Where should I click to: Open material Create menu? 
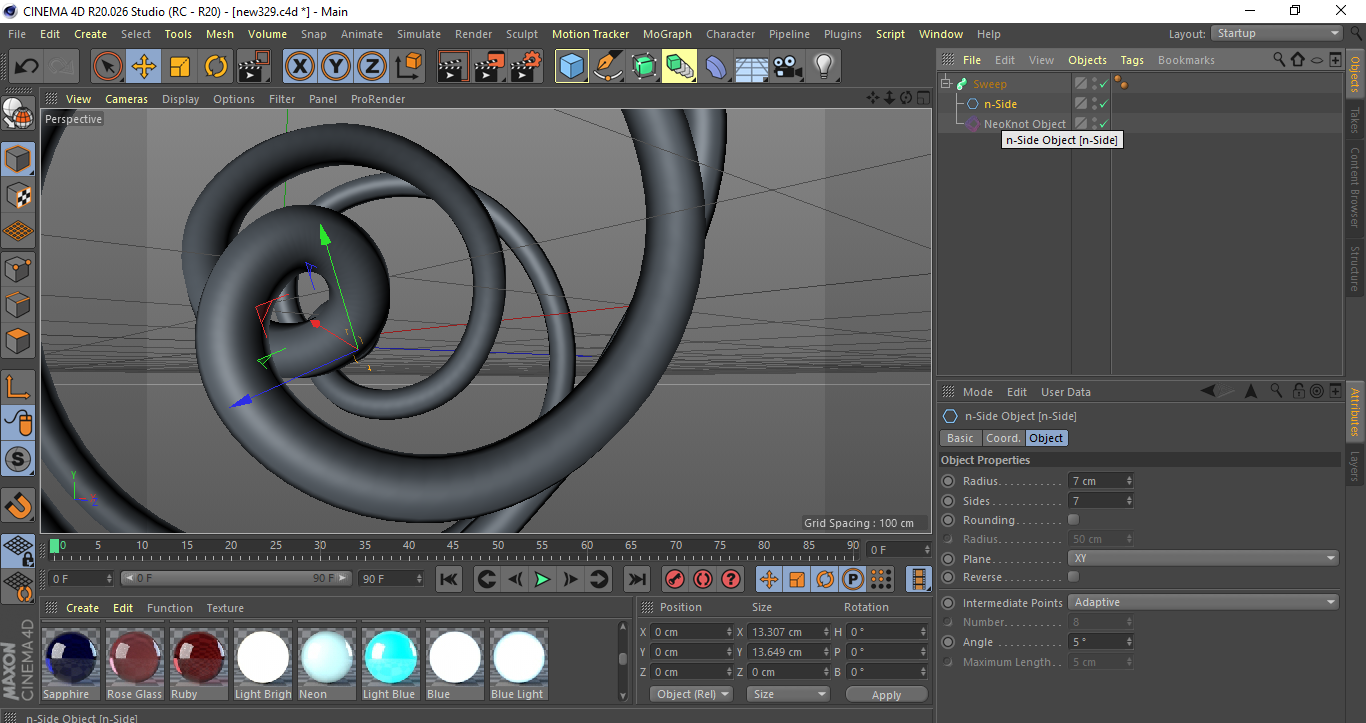(82, 608)
